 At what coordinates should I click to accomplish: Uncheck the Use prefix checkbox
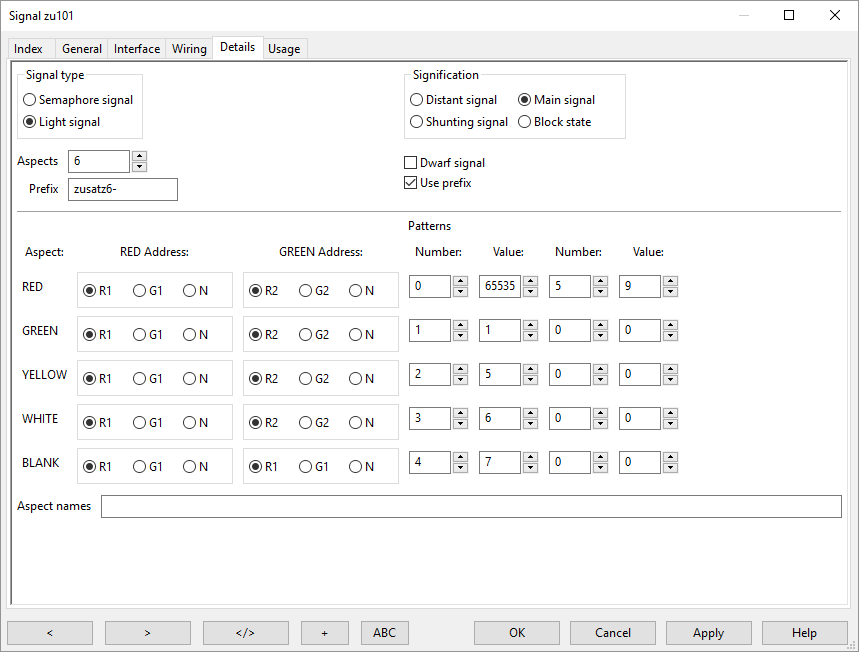[x=410, y=183]
